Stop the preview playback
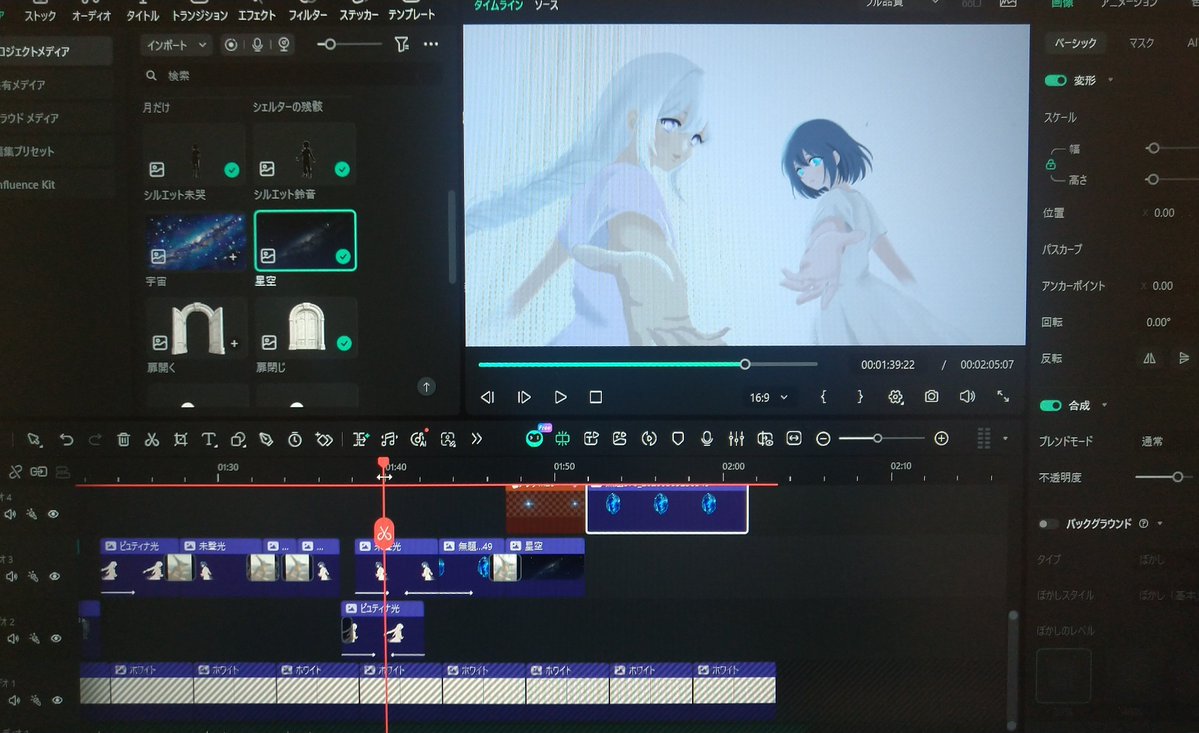1199x733 pixels. click(x=596, y=397)
